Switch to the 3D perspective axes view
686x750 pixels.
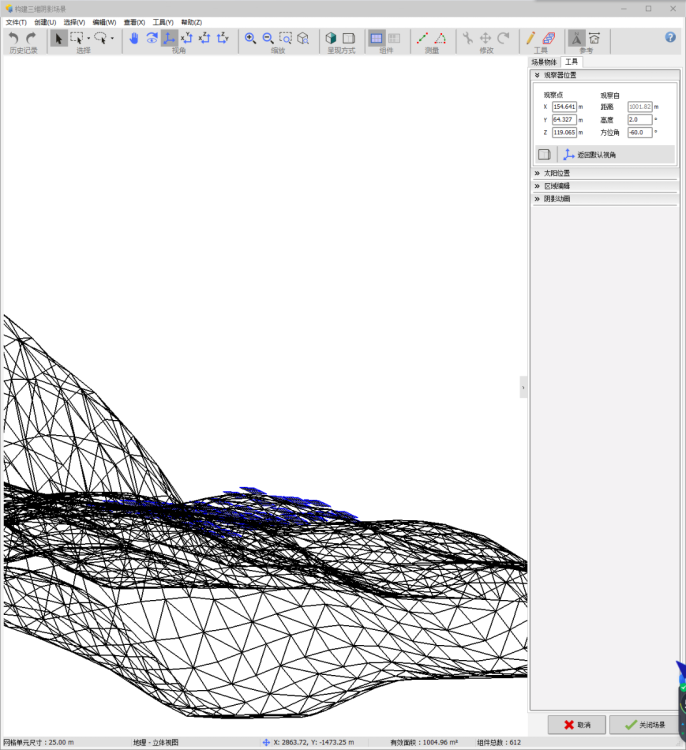(x=169, y=38)
